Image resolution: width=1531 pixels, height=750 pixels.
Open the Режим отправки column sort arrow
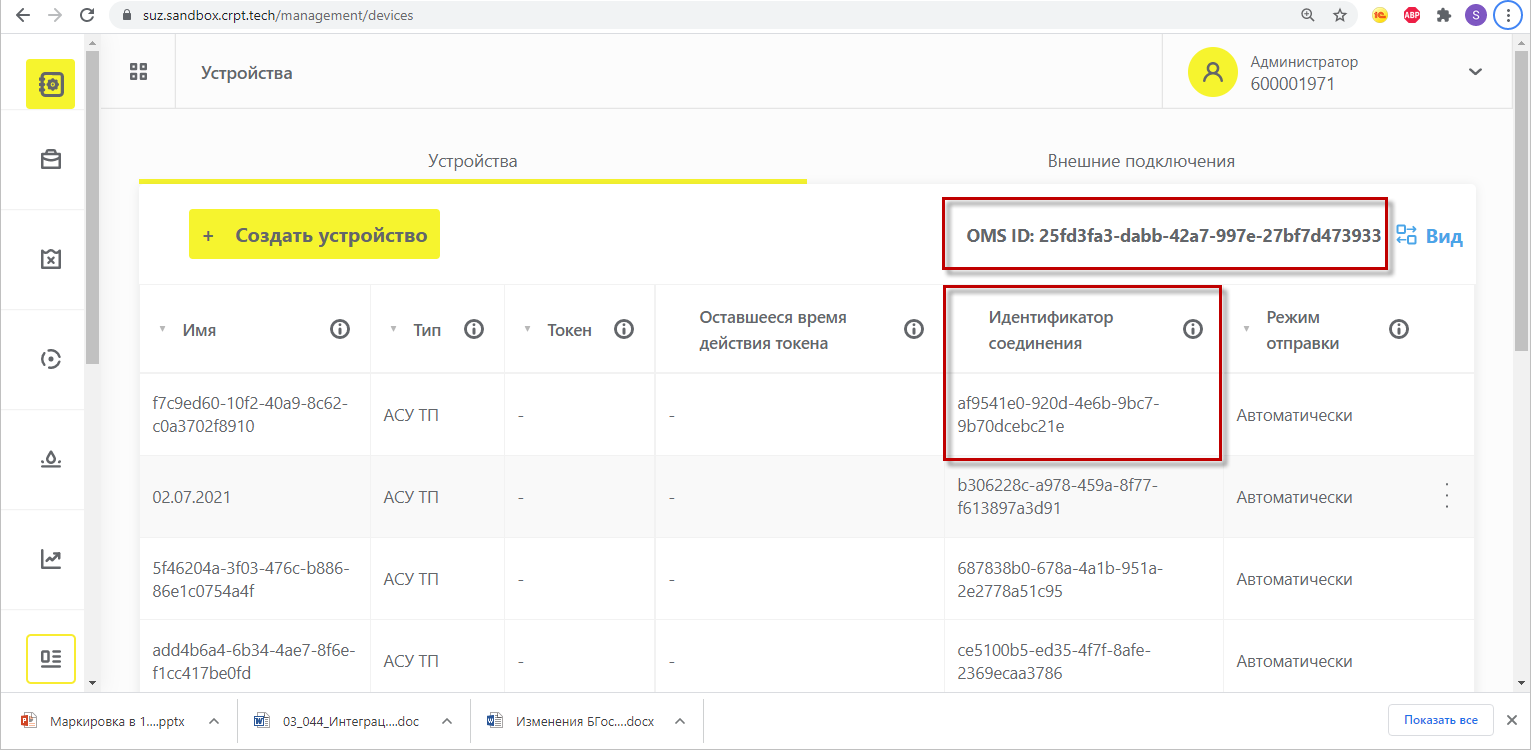click(x=1246, y=330)
